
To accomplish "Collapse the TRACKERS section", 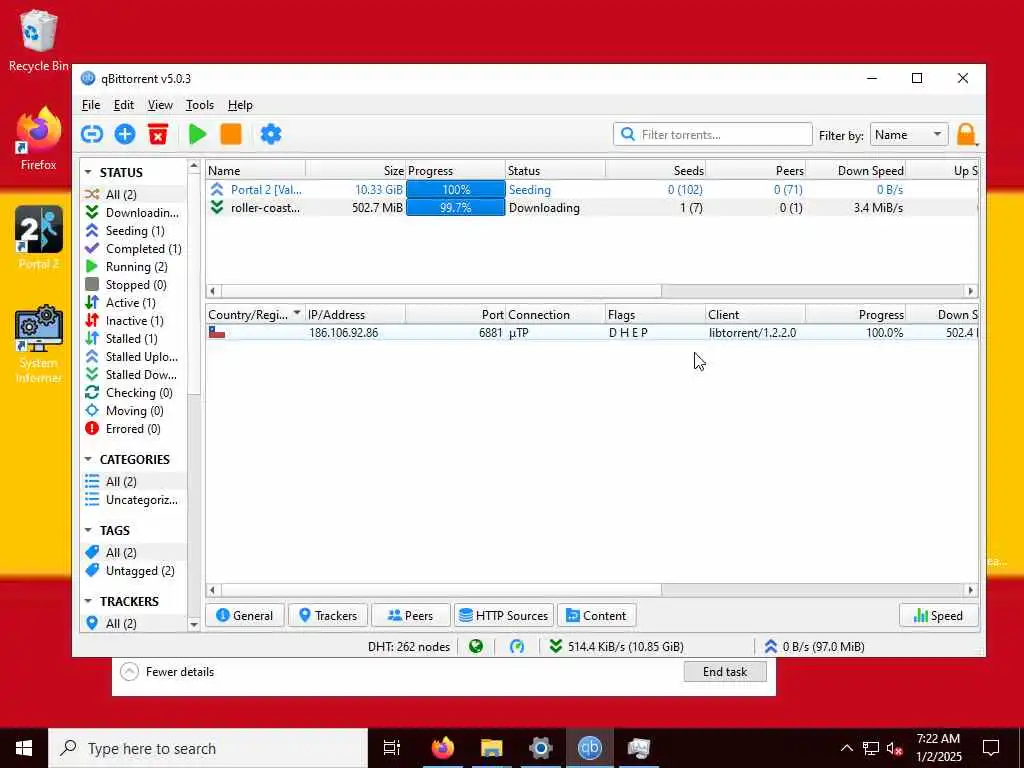I will pos(88,601).
